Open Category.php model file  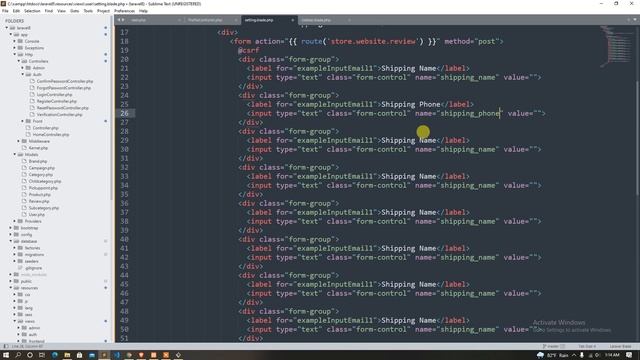(40, 175)
